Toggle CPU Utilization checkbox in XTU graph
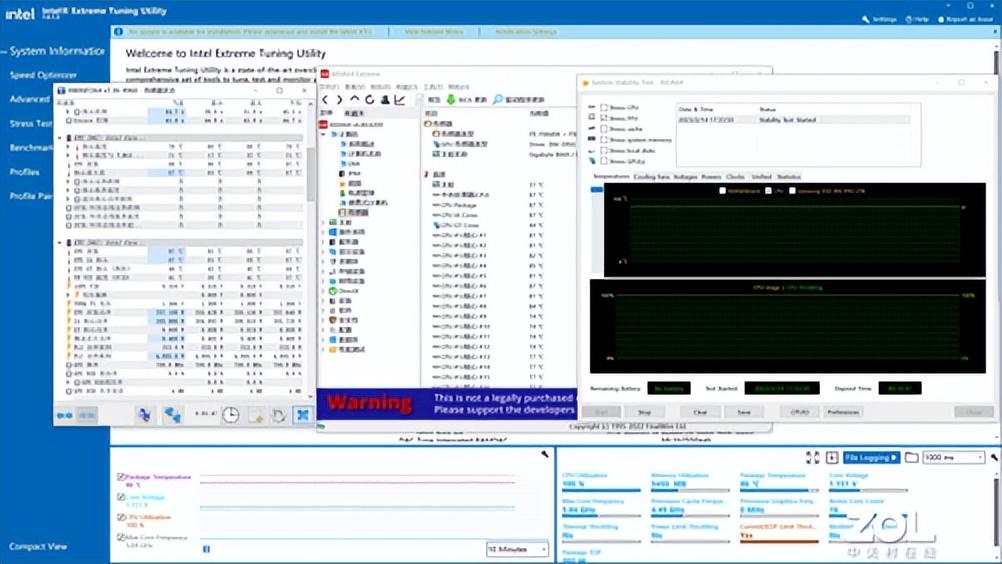The image size is (1002, 564). click(x=121, y=517)
